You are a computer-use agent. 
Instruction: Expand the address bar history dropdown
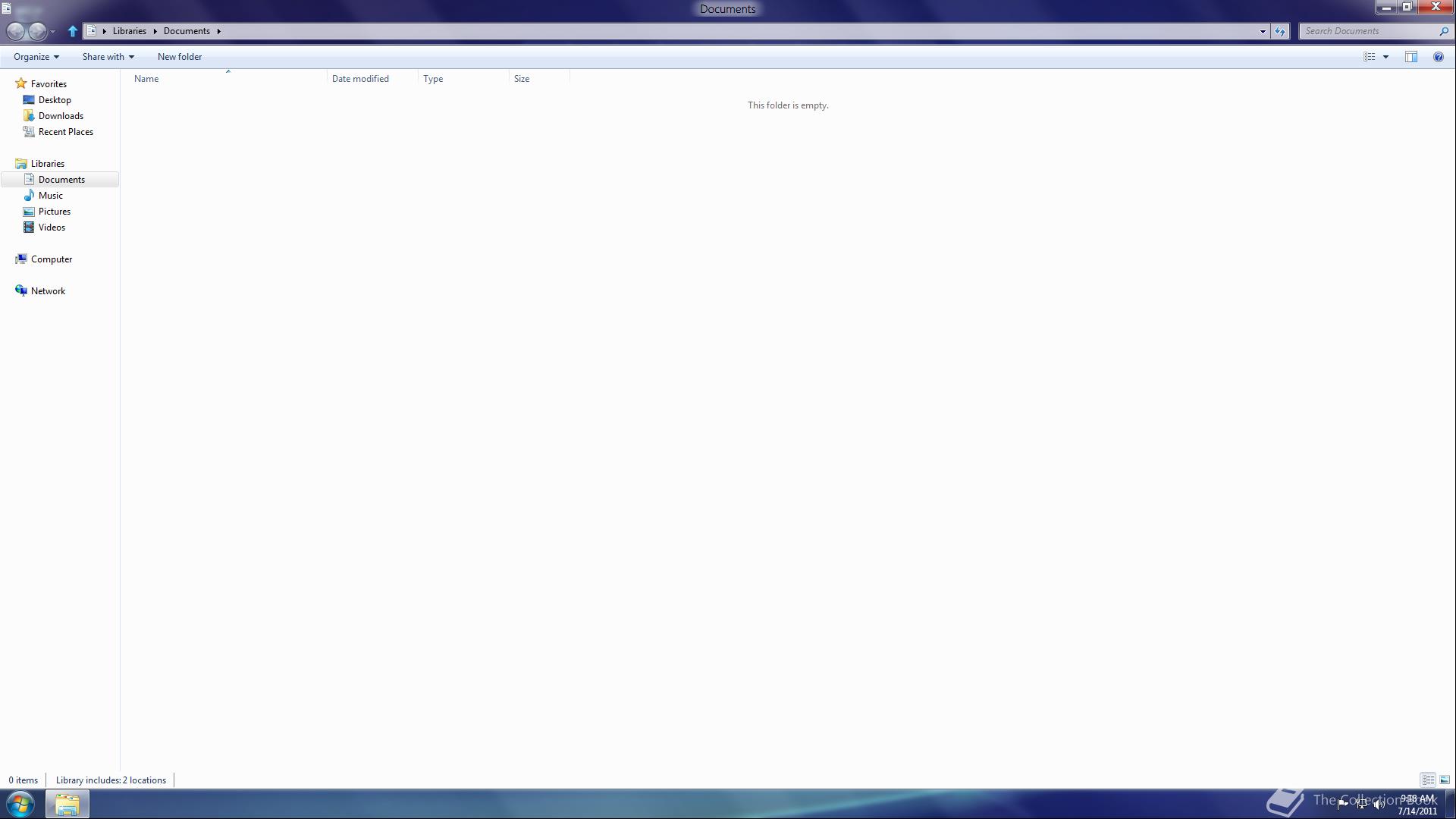point(1263,31)
